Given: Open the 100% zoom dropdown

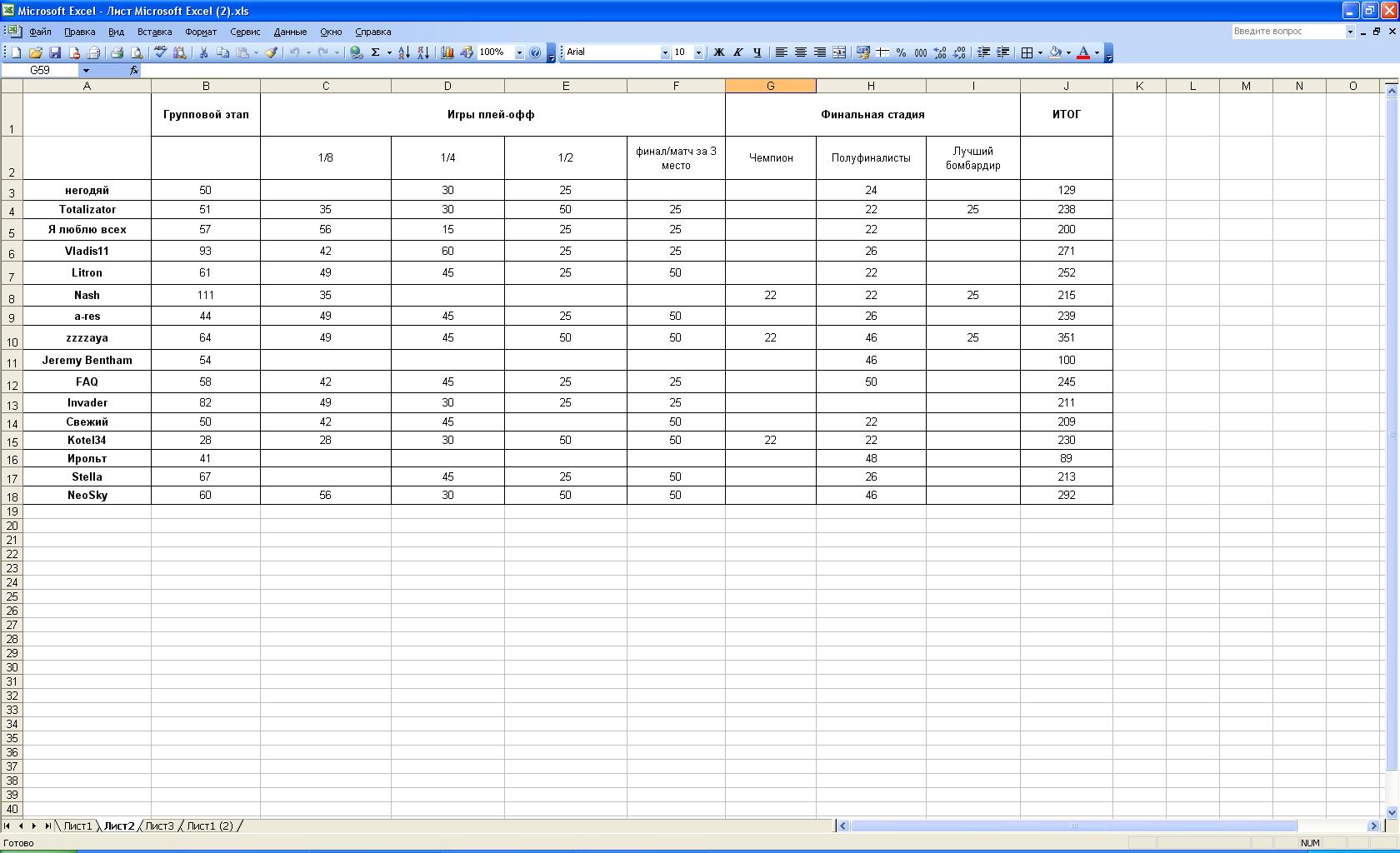Looking at the screenshot, I should [519, 52].
